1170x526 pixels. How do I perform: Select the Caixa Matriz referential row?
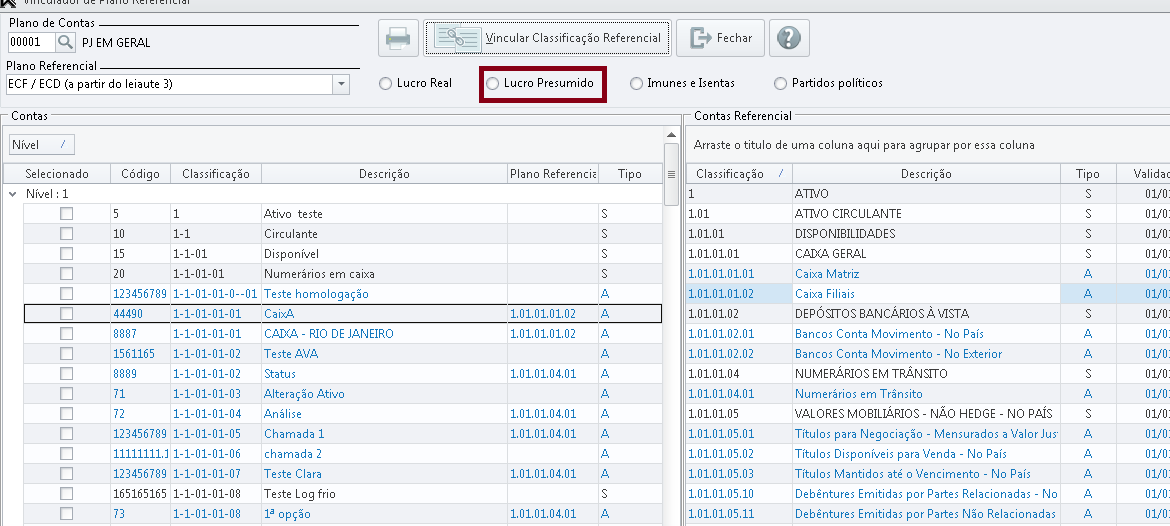click(x=927, y=274)
